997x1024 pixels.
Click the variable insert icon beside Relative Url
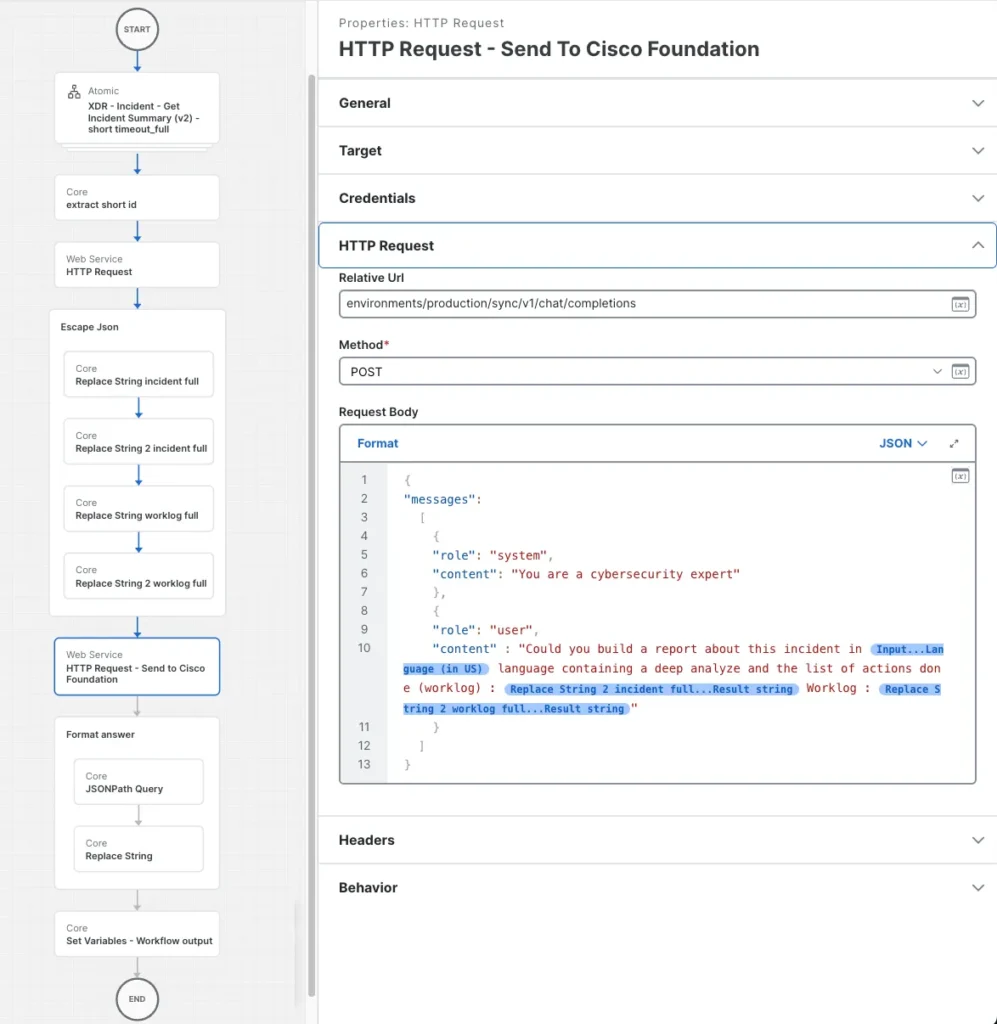point(960,304)
